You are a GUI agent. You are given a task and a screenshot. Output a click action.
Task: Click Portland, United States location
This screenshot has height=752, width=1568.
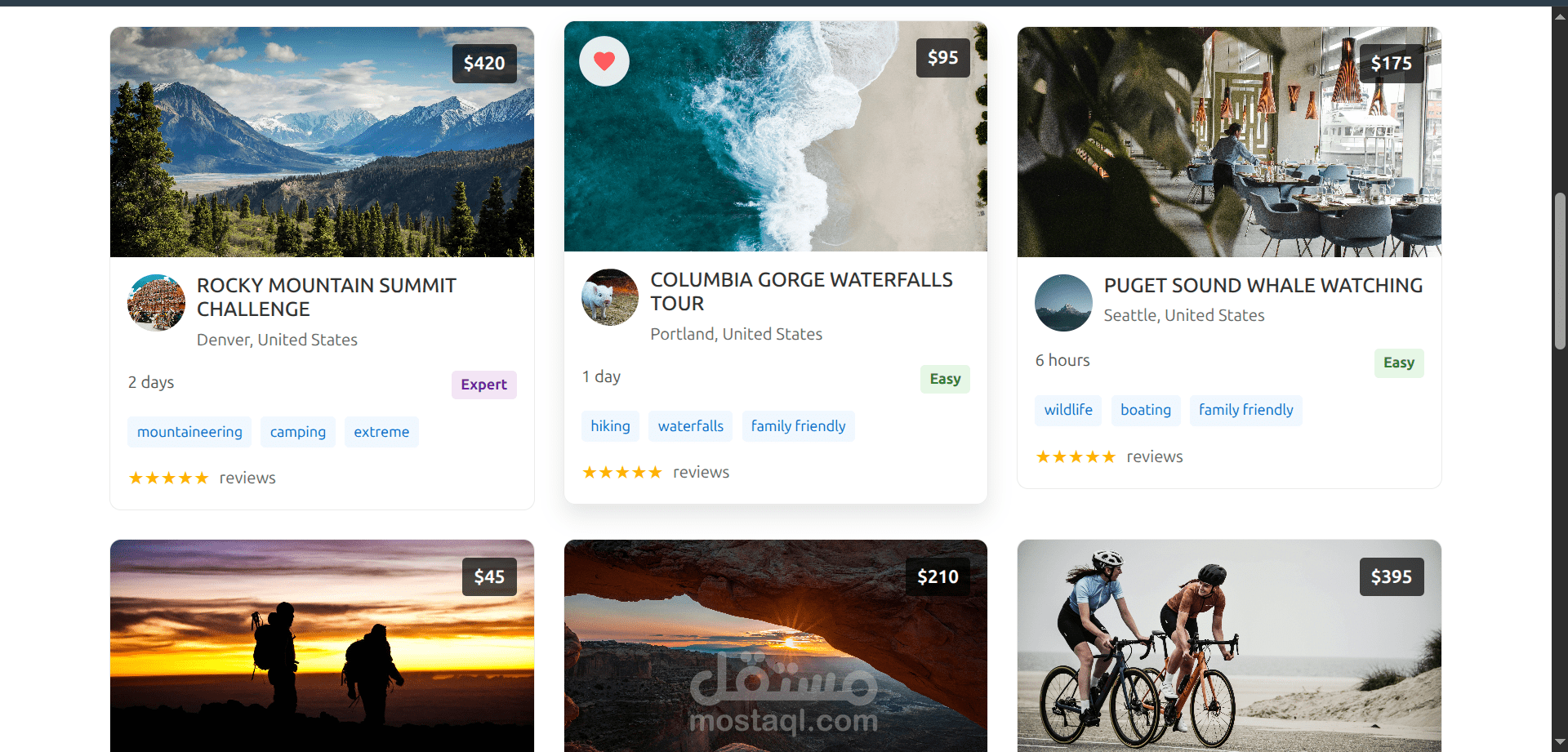(736, 334)
